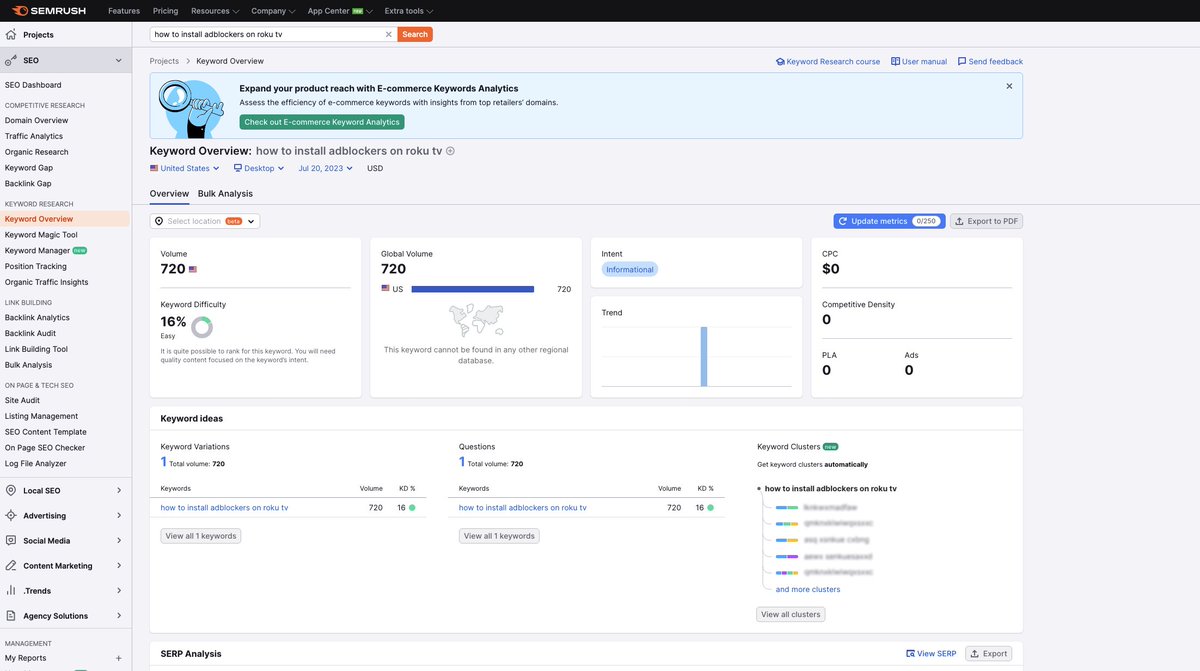This screenshot has width=1200, height=671.
Task: Click the Social Media icon
Action: pos(12,541)
